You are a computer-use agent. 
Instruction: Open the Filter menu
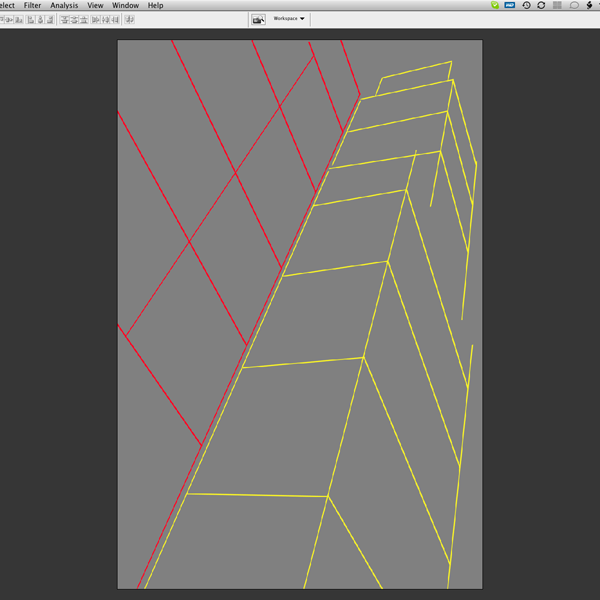[32, 5]
